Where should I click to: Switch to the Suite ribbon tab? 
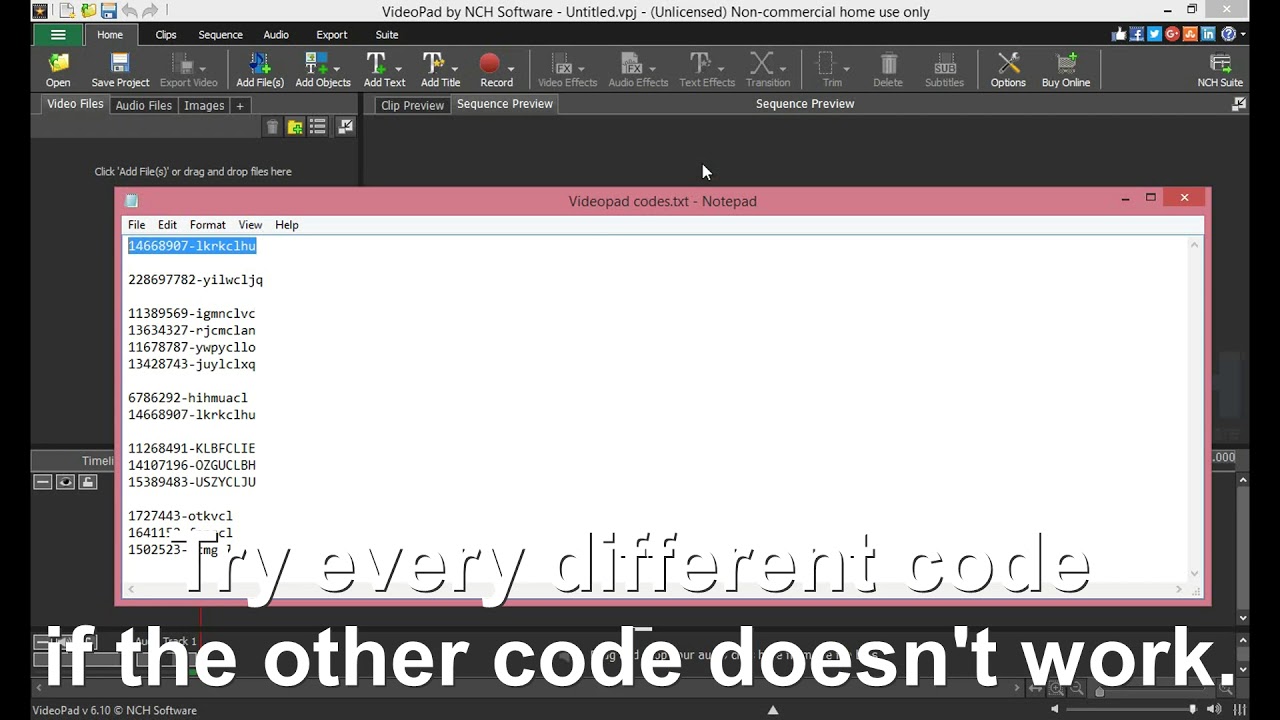click(x=387, y=34)
